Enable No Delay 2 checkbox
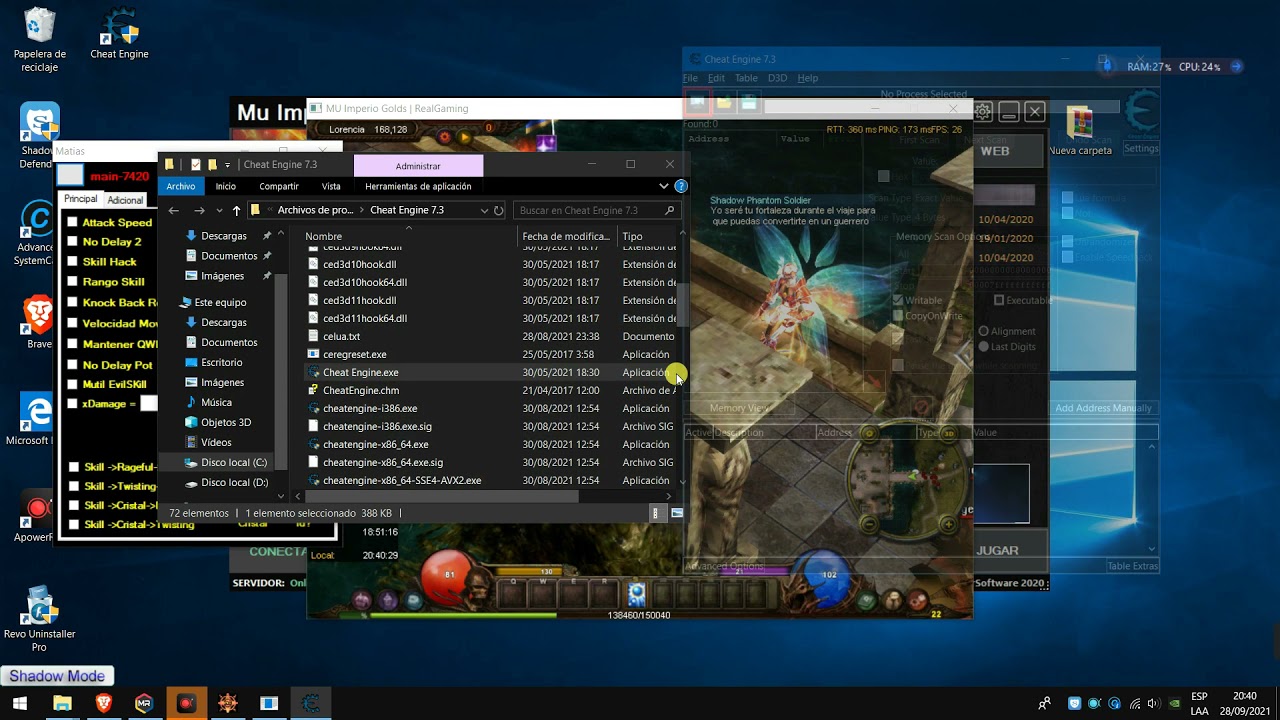Viewport: 1280px width, 720px height. click(x=72, y=242)
